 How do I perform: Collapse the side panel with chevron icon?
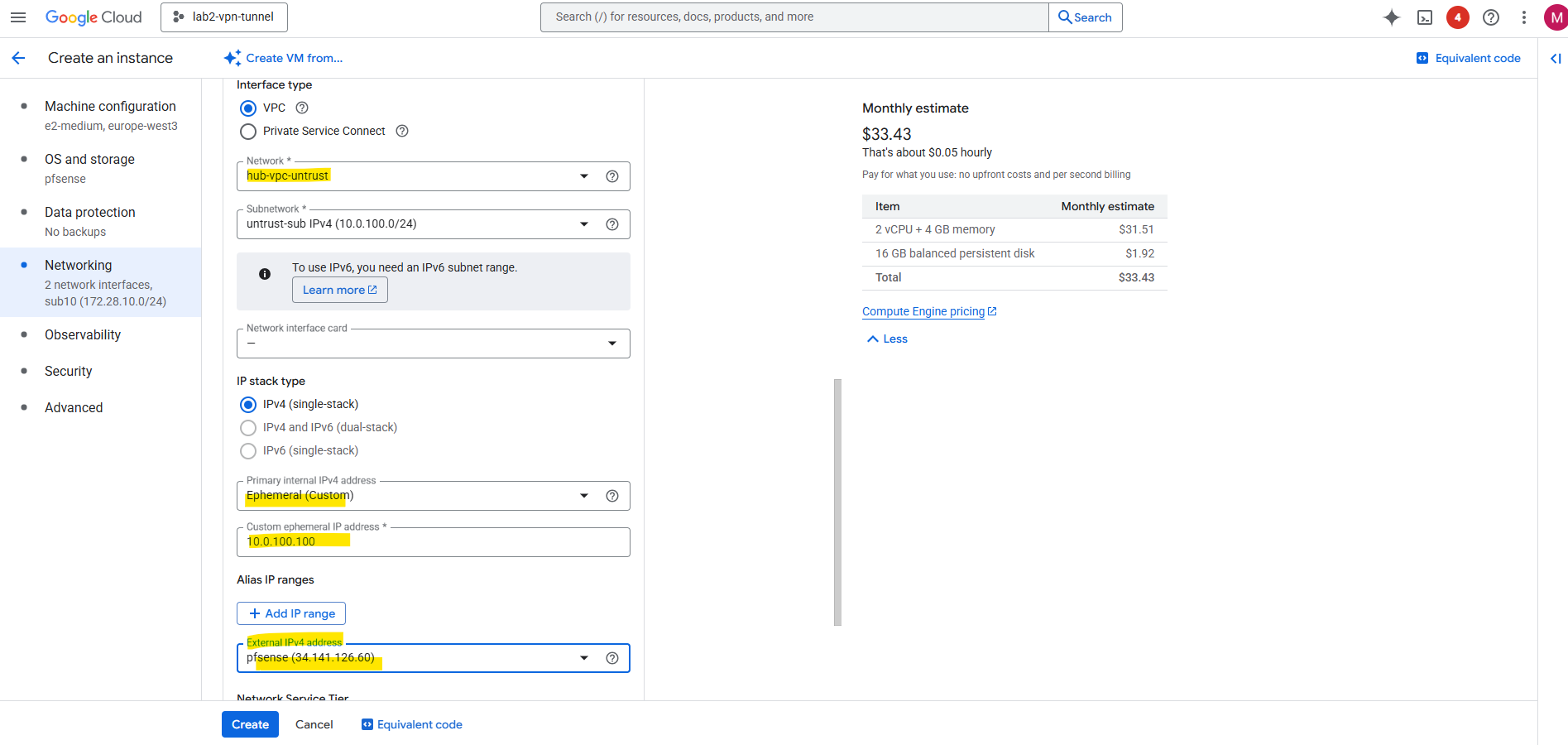pyautogui.click(x=1556, y=58)
